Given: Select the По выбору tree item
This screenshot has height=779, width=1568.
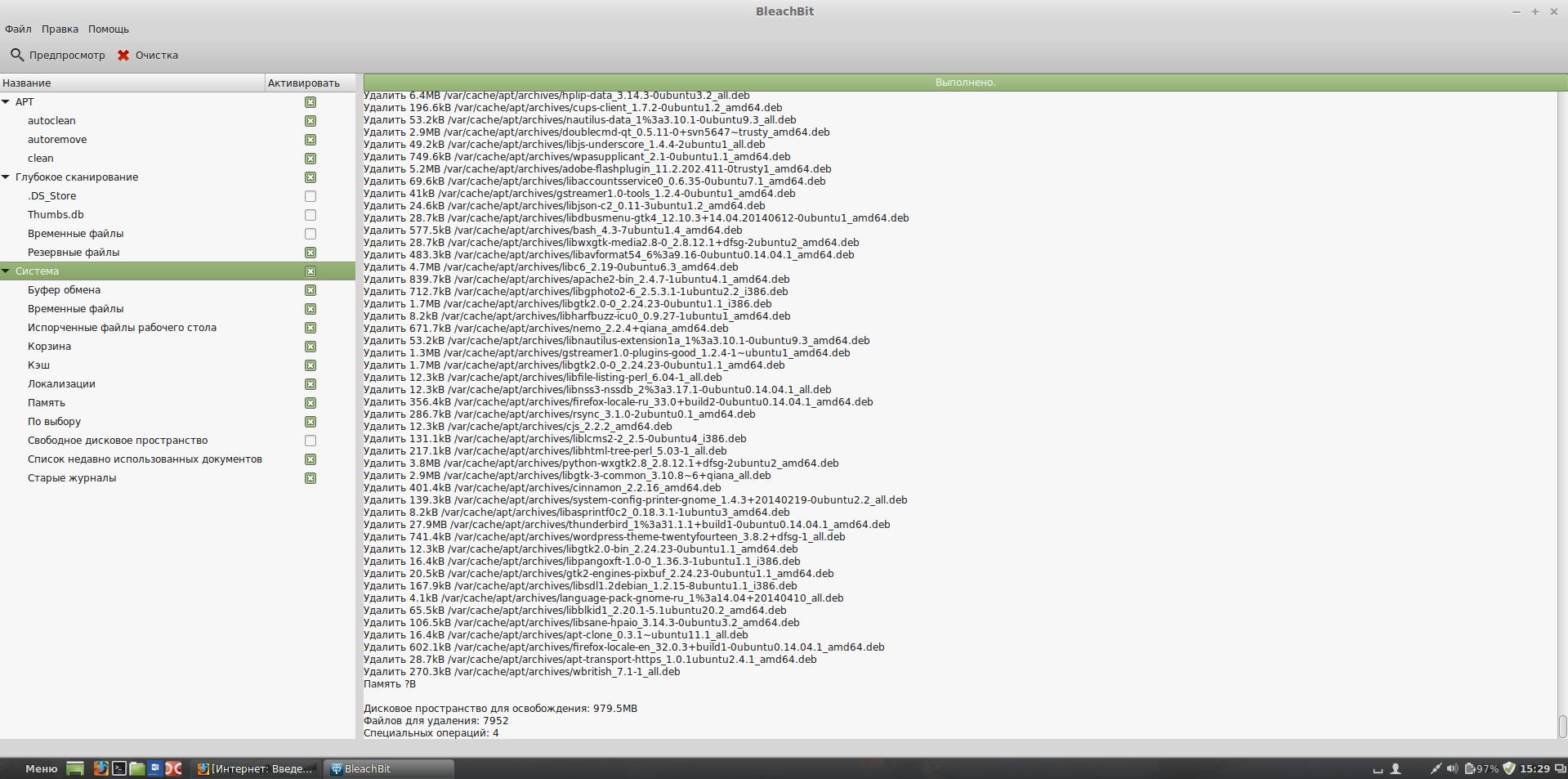Looking at the screenshot, I should [54, 422].
